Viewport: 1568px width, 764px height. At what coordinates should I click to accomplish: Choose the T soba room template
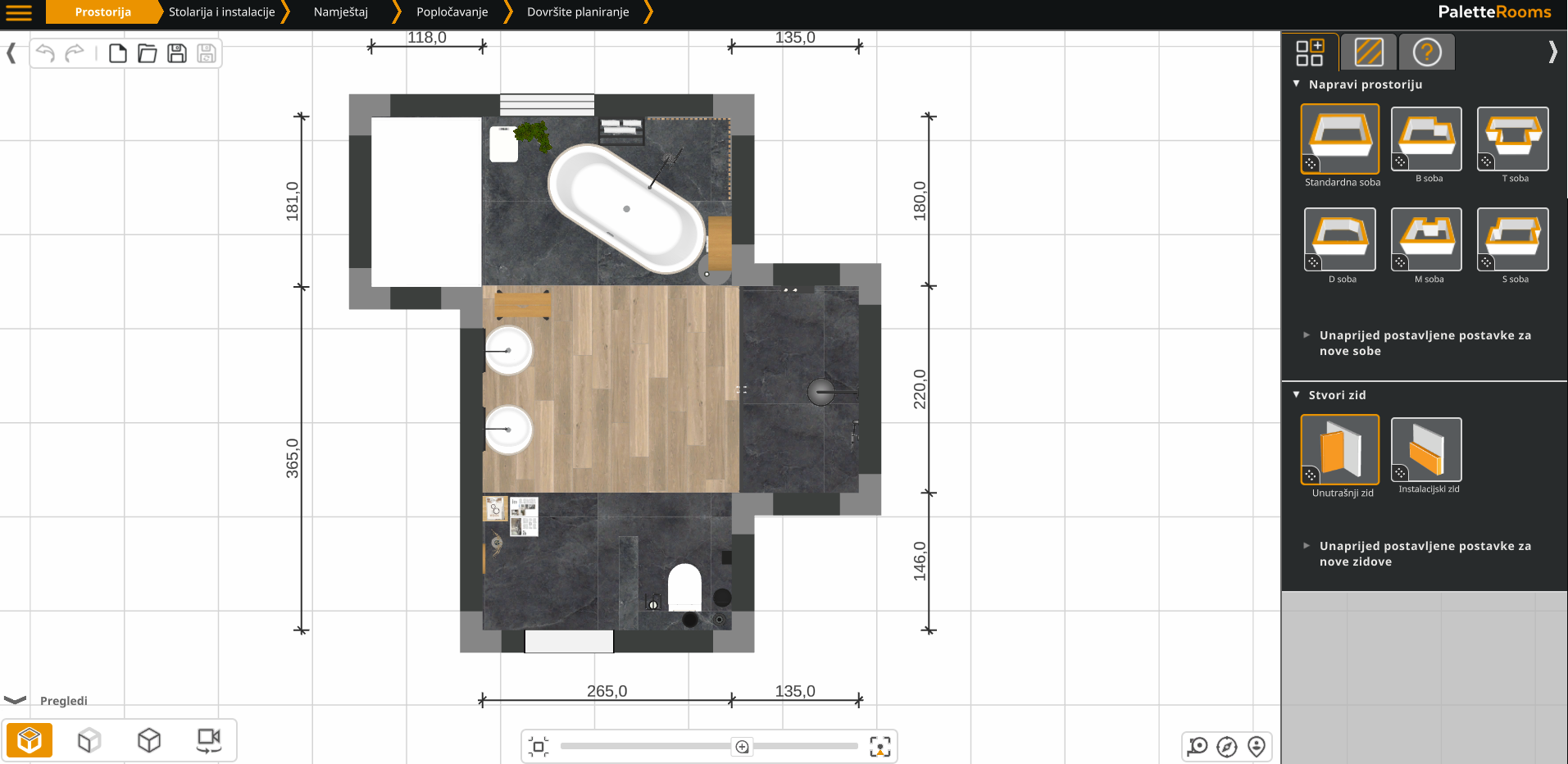[x=1512, y=139]
